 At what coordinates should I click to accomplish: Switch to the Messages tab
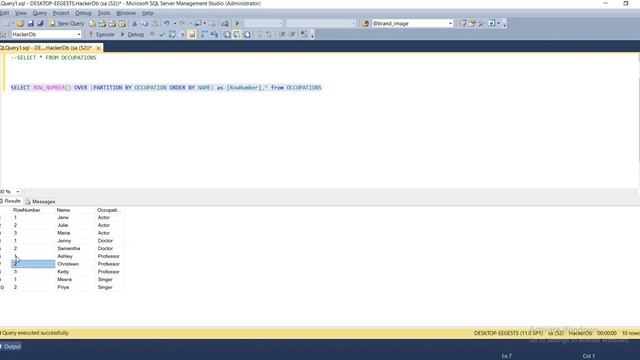click(40, 202)
